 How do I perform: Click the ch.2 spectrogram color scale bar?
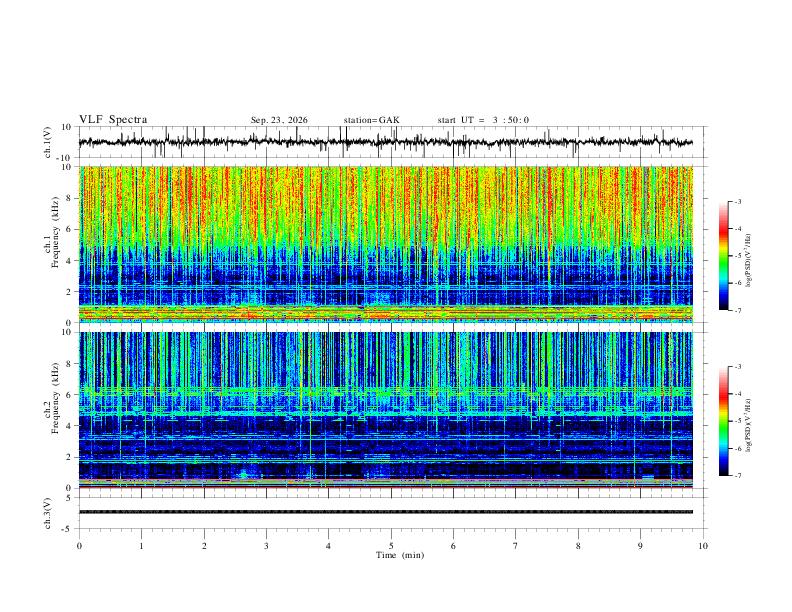click(x=723, y=421)
